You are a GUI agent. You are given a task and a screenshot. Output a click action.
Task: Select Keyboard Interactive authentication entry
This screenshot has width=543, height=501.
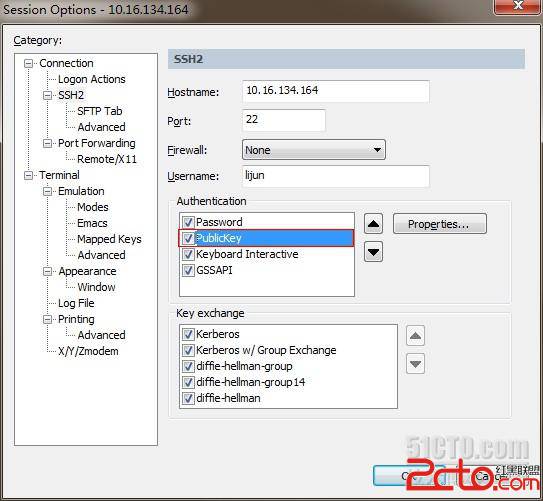click(x=247, y=254)
